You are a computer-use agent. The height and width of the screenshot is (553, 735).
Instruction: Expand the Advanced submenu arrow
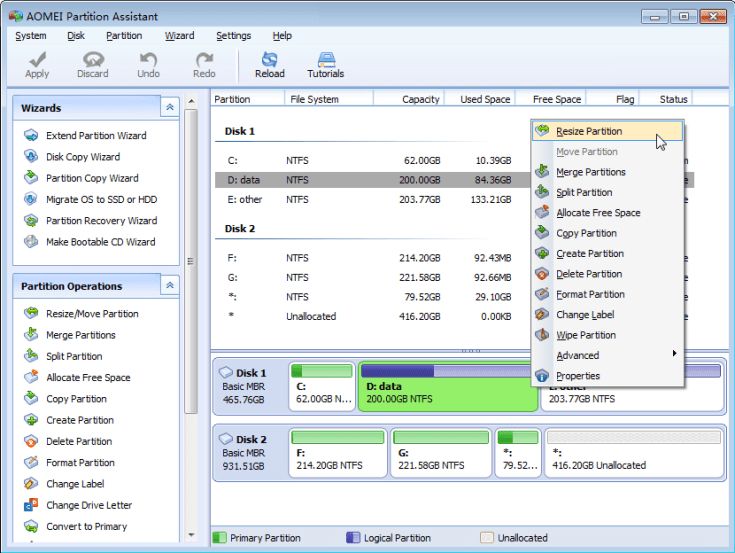674,353
